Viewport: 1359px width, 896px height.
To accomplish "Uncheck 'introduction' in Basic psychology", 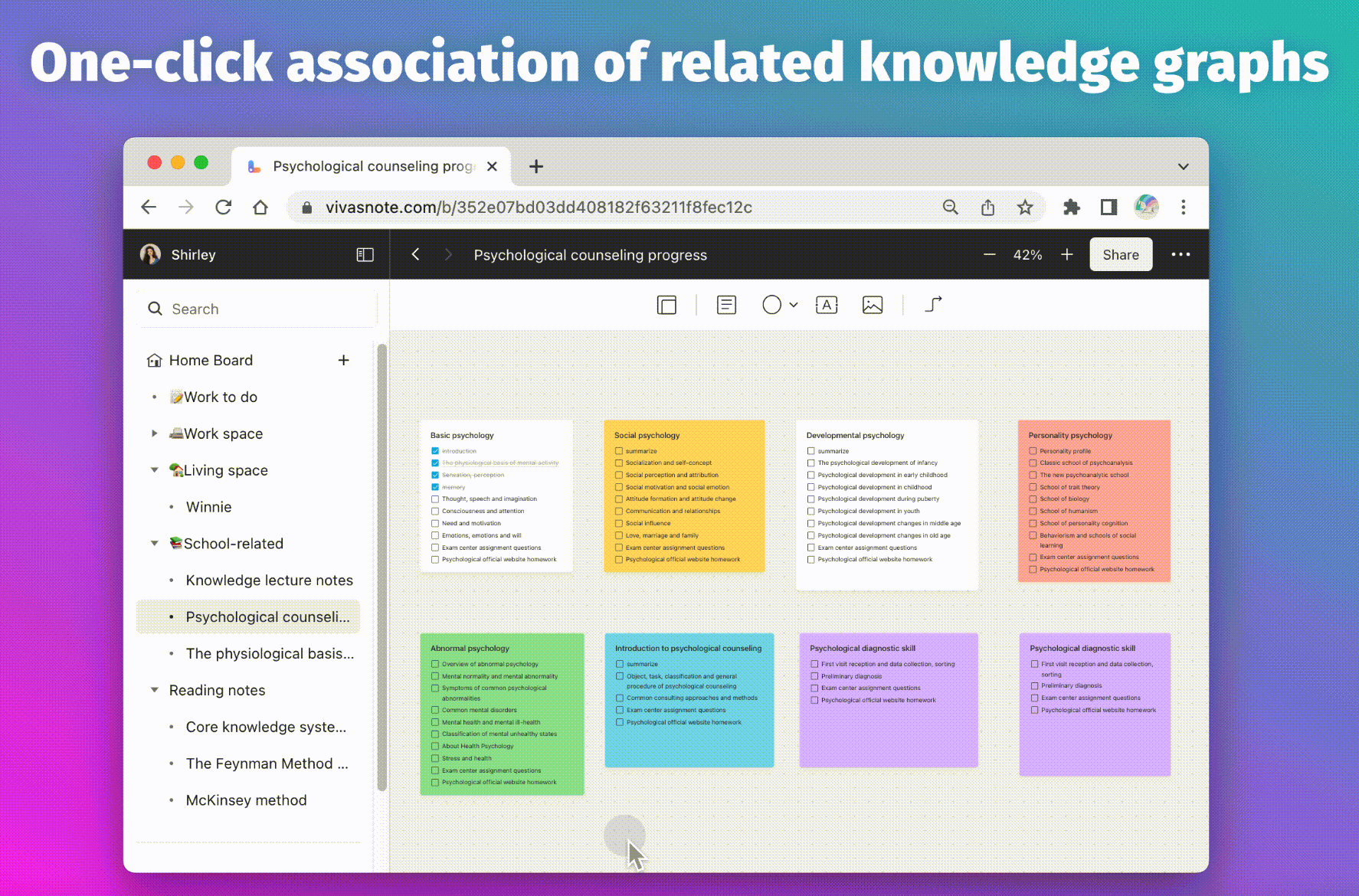I will point(435,451).
